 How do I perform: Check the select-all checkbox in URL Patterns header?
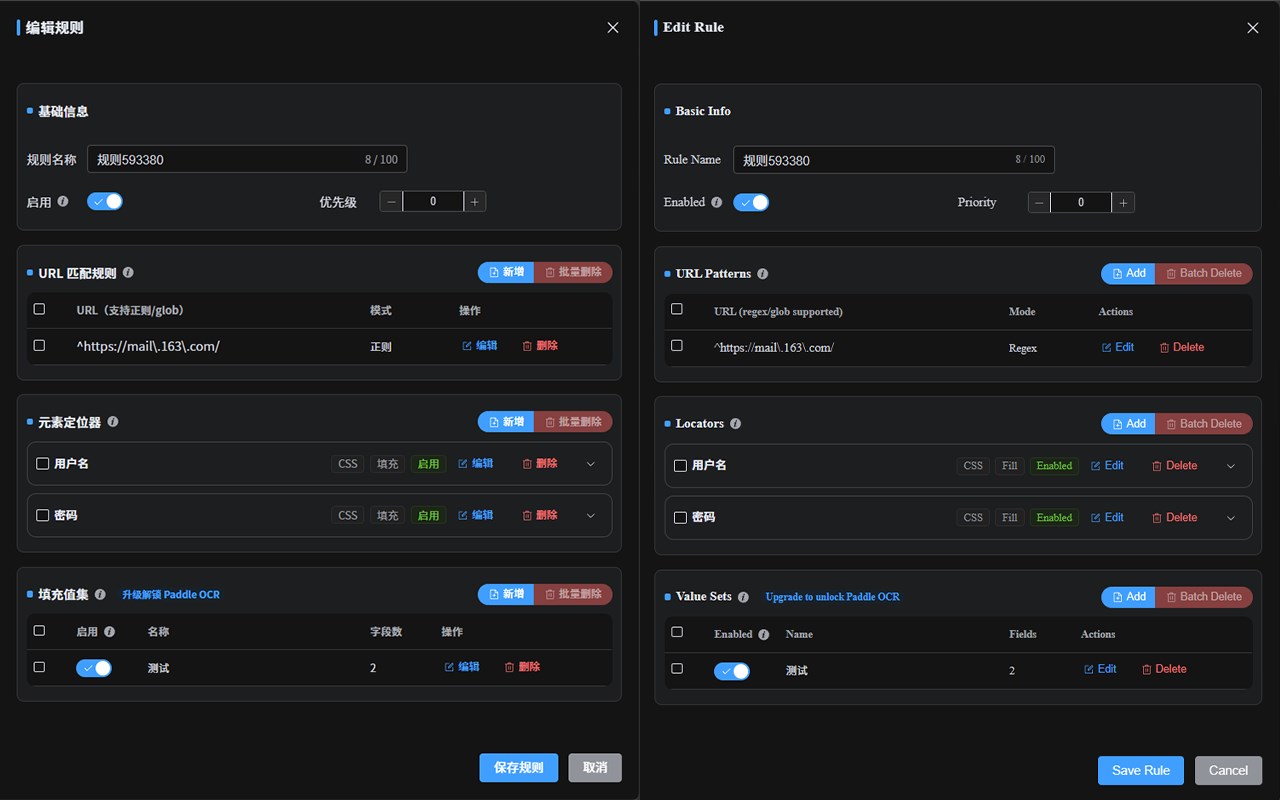pos(677,309)
